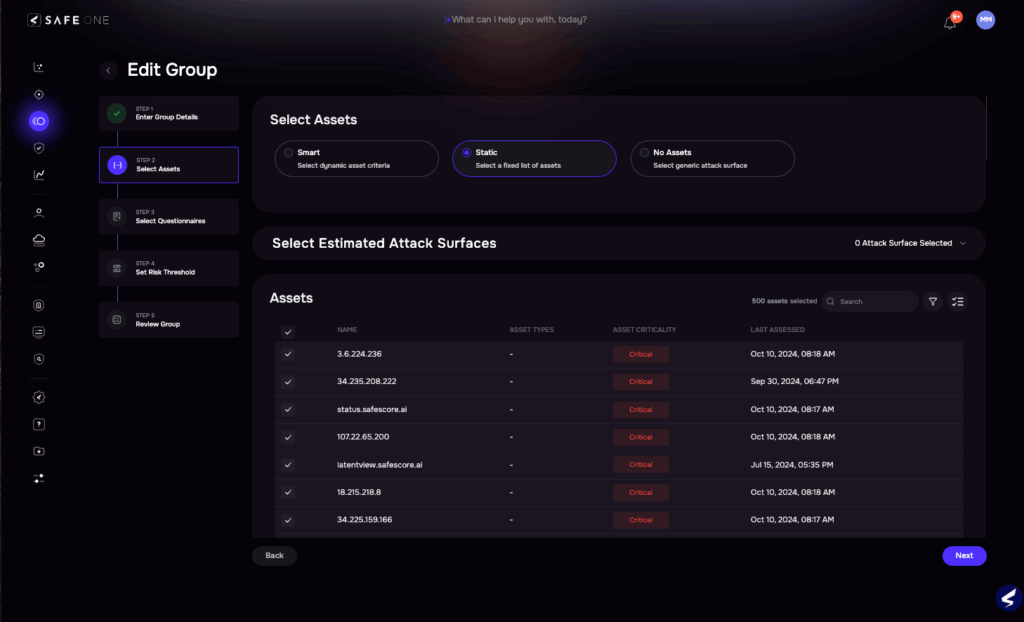Viewport: 1024px width, 622px height.
Task: Expand the 0 Attack Surface Selected dropdown
Action: [910, 243]
